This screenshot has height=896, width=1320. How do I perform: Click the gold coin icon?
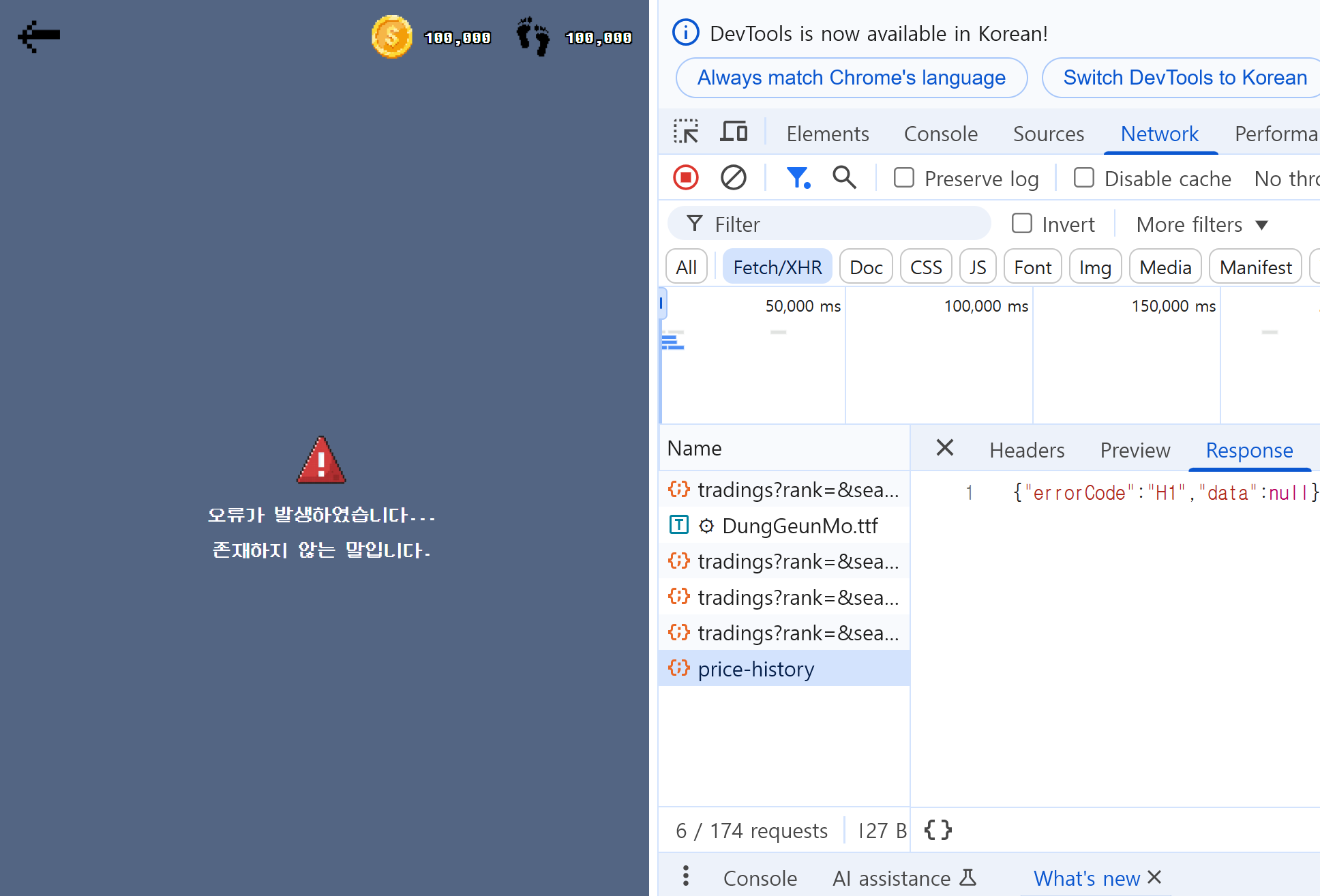click(391, 37)
